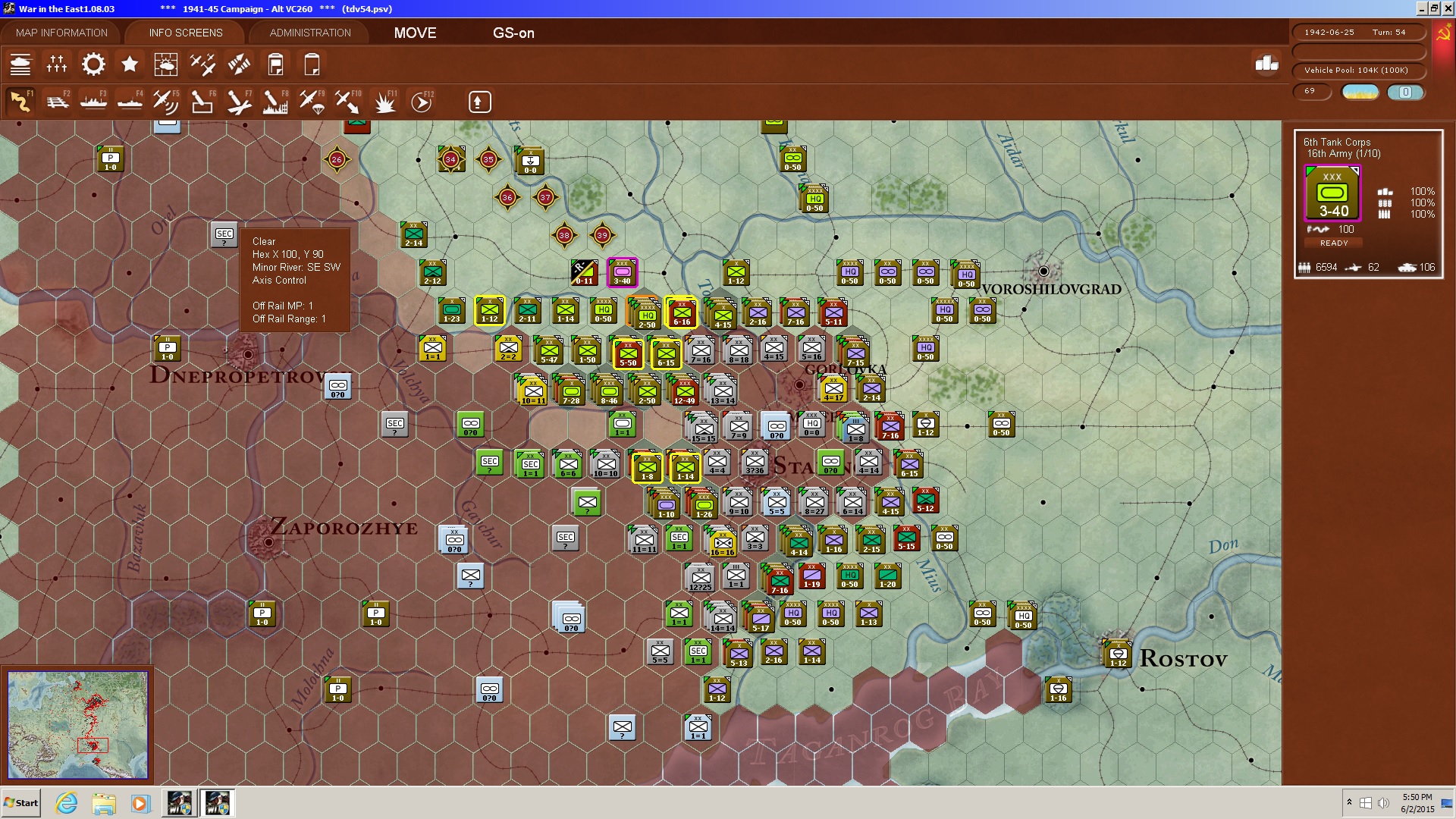The image size is (1456, 819).
Task: Click the Voroshilovgrad city hex
Action: point(1043,271)
